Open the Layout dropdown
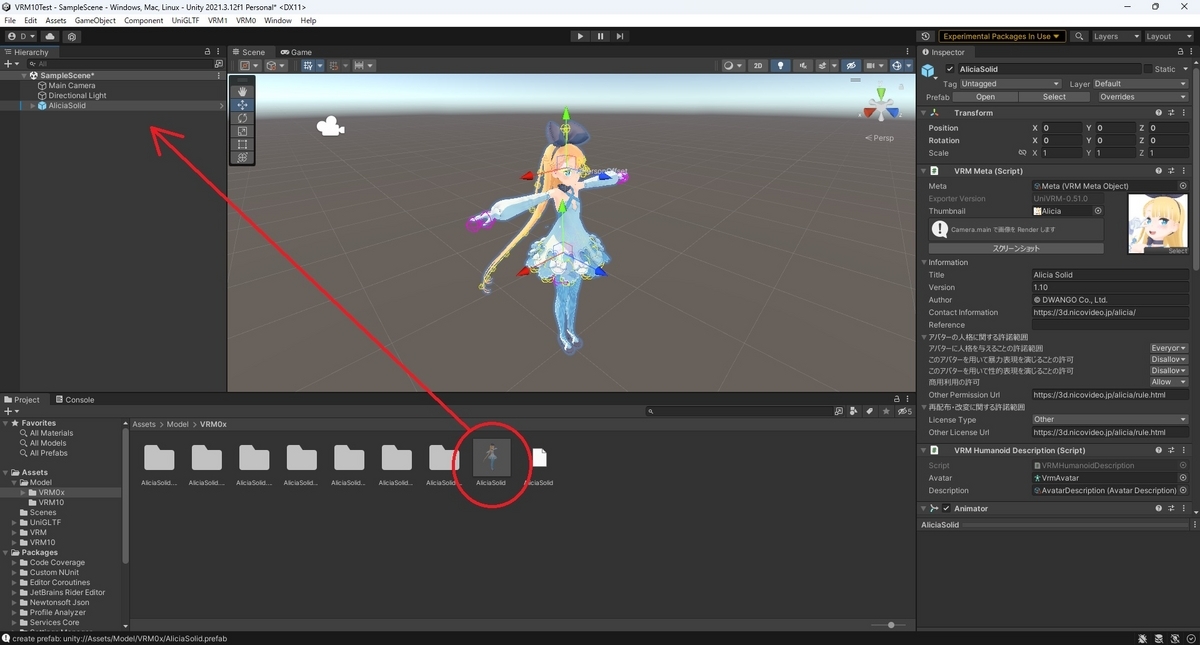The height and width of the screenshot is (645, 1200). [1167, 36]
